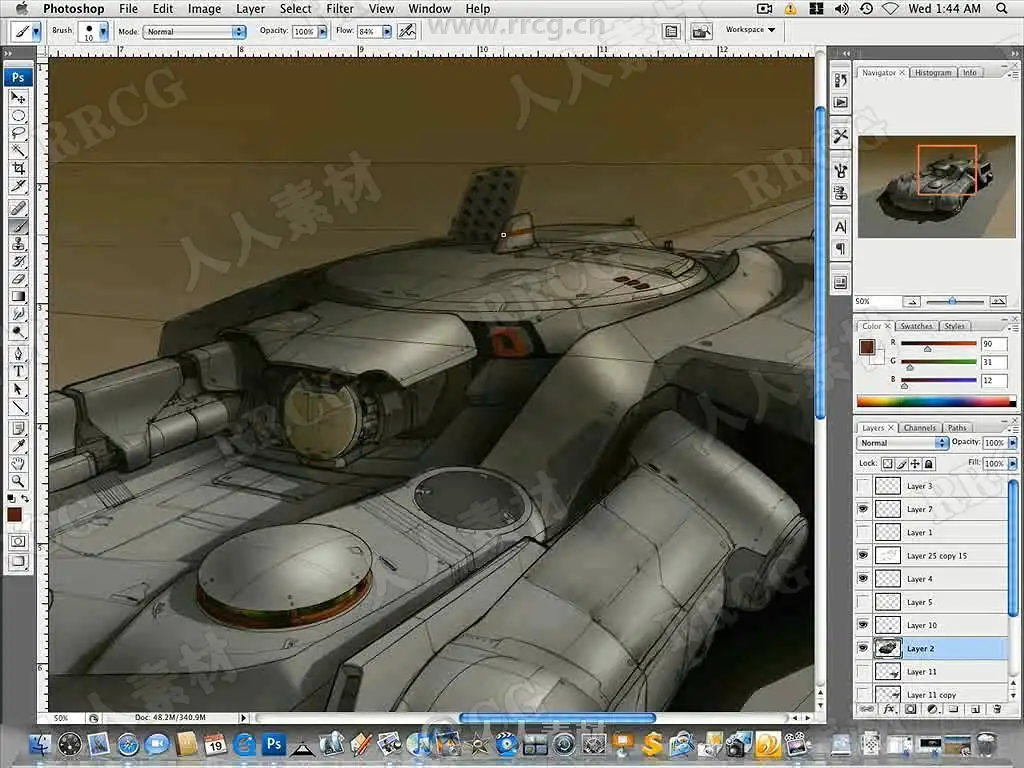
Task: Pick the Zoom magnifier tool
Action: pyautogui.click(x=18, y=481)
